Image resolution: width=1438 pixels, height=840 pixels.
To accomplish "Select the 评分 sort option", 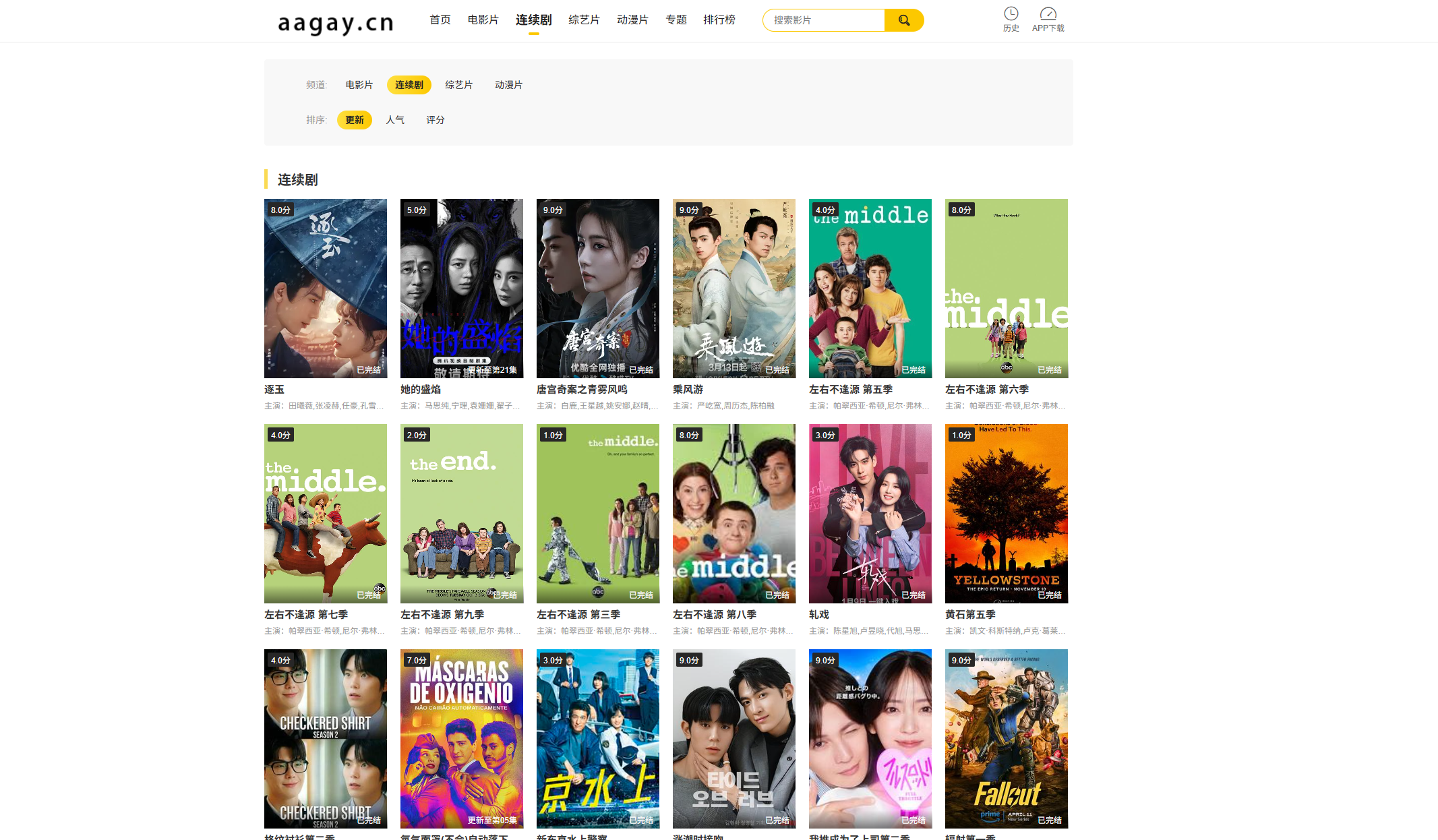I will tap(435, 120).
